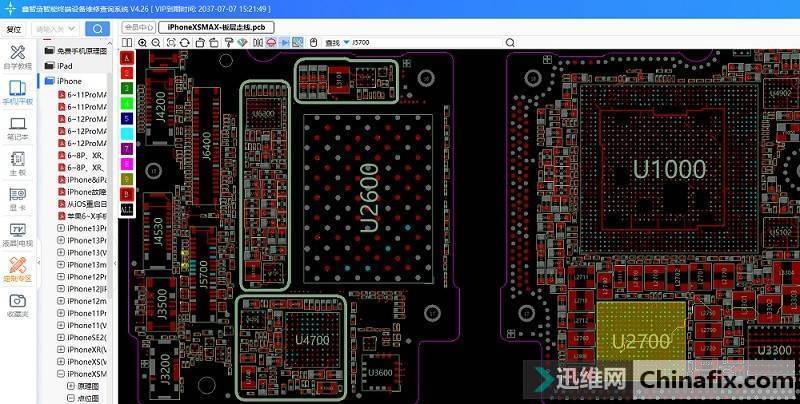Screen dimensions: 800x404
Task: Open the 液晶电视 TV category icon
Action: (x=17, y=234)
